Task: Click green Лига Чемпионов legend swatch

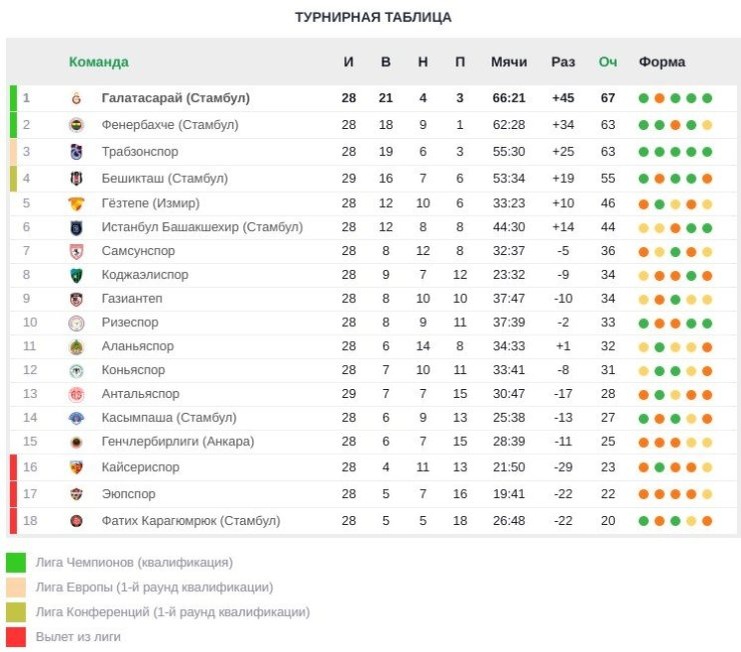Action: (16, 563)
